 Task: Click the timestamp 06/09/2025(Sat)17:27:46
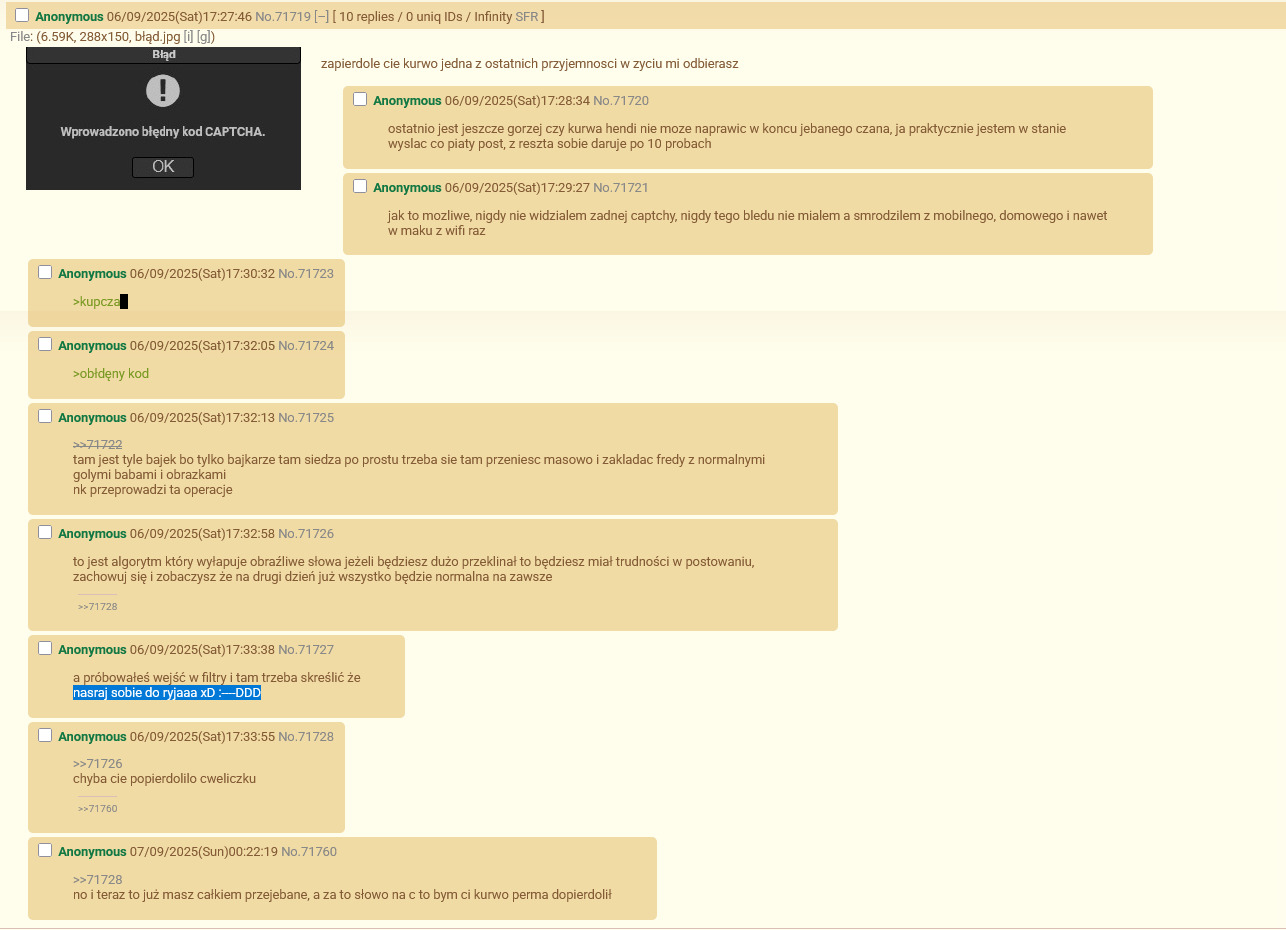tap(179, 17)
